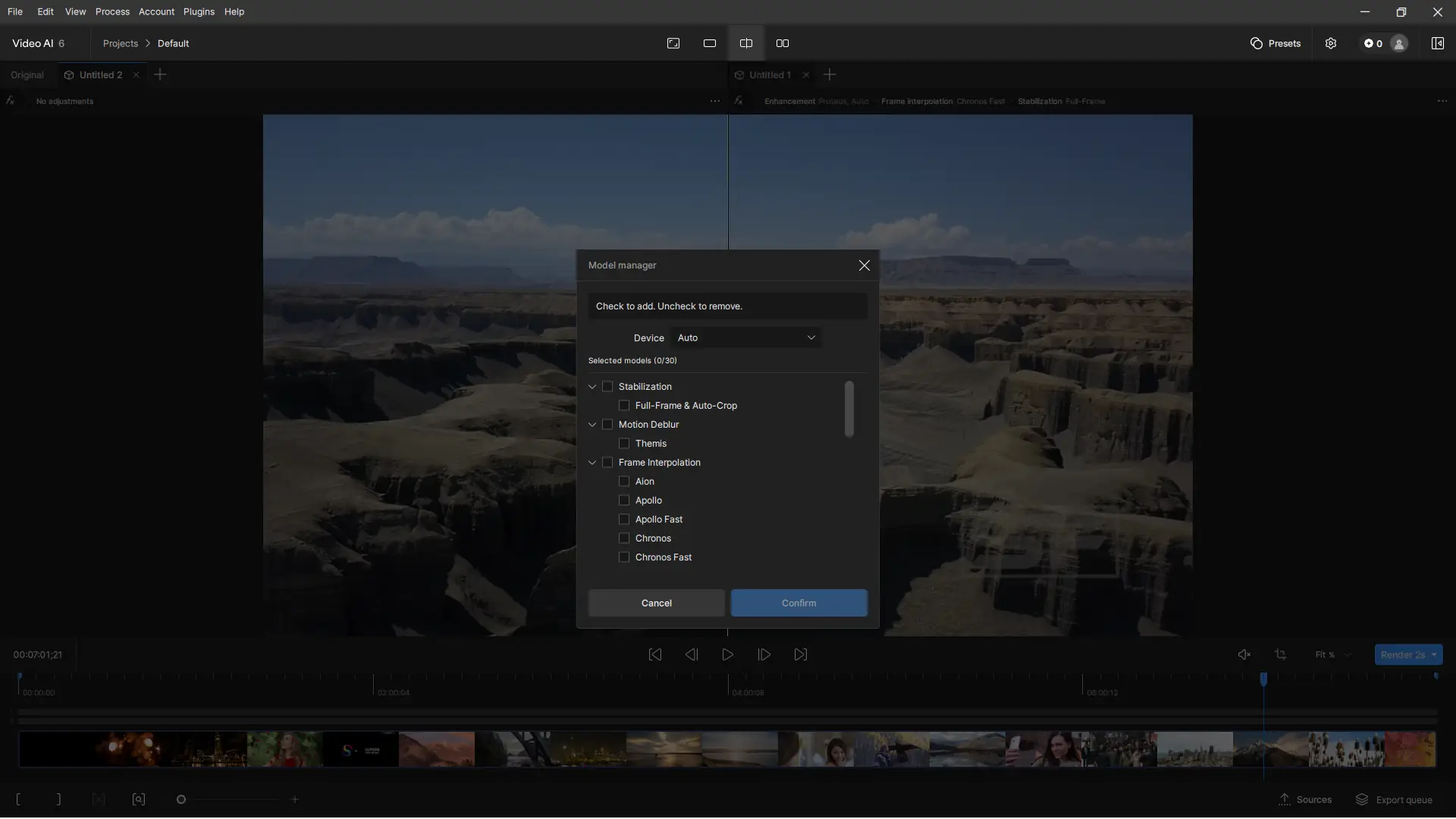
Task: Collapse the Motion Deblur group
Action: coord(592,425)
